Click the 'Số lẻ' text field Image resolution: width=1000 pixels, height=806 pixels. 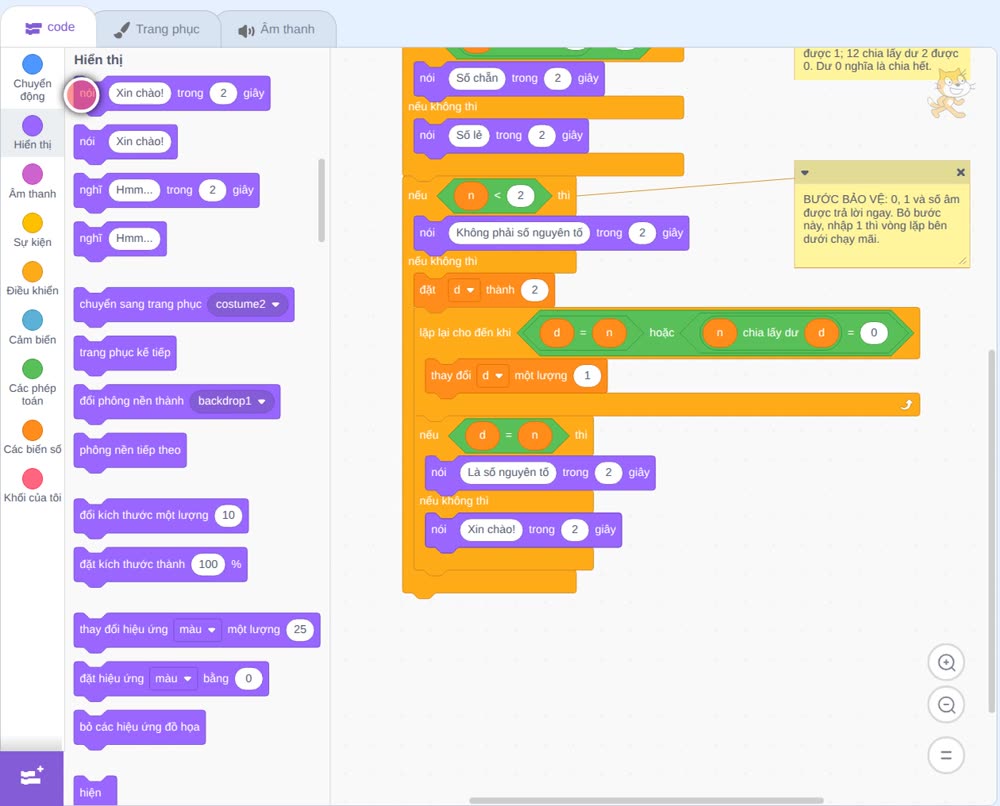coord(469,135)
